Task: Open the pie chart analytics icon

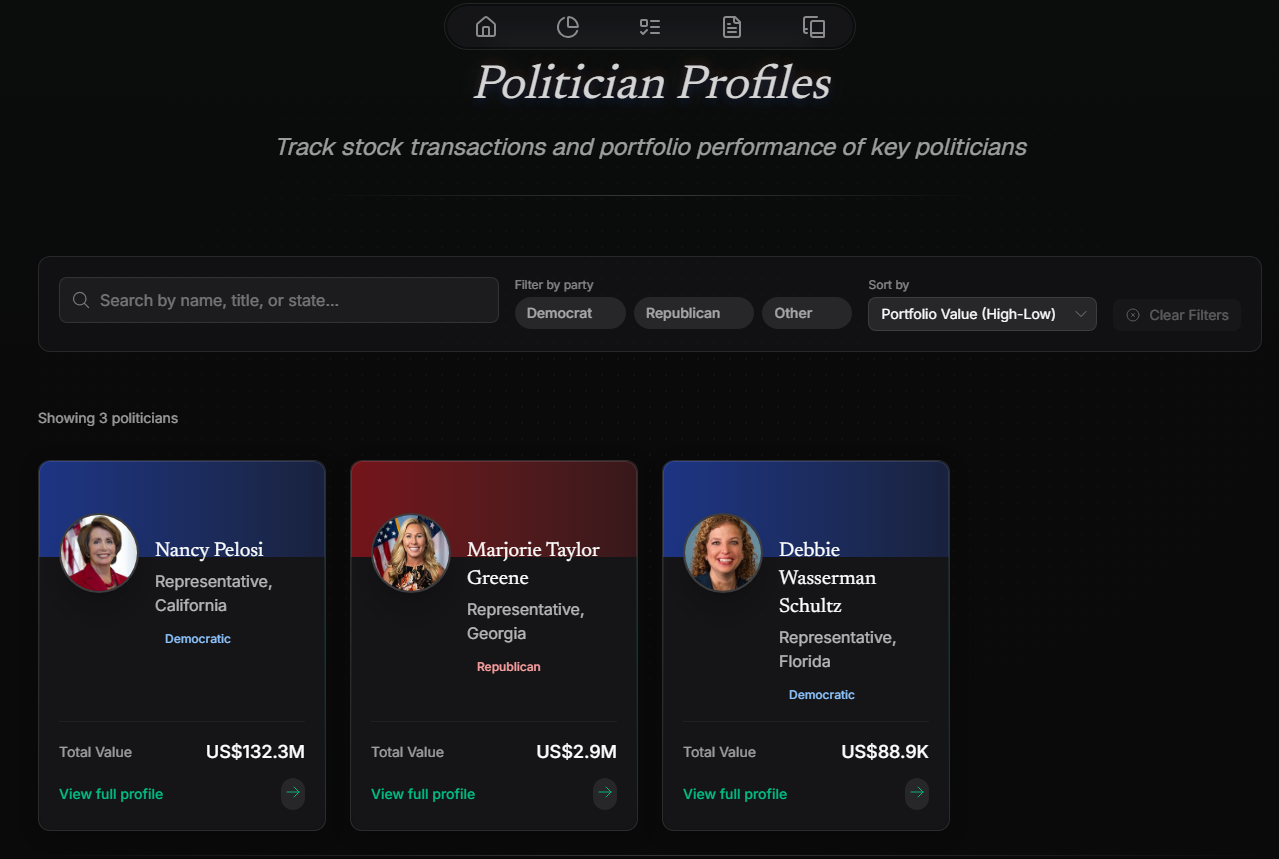Action: pos(568,27)
